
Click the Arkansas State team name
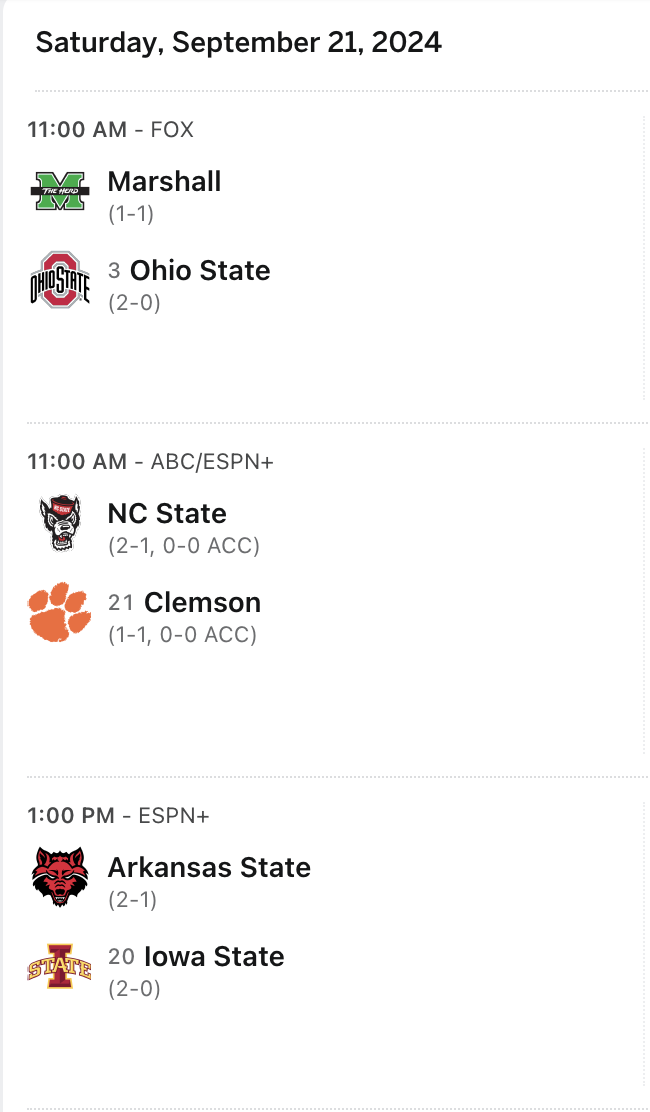[209, 867]
